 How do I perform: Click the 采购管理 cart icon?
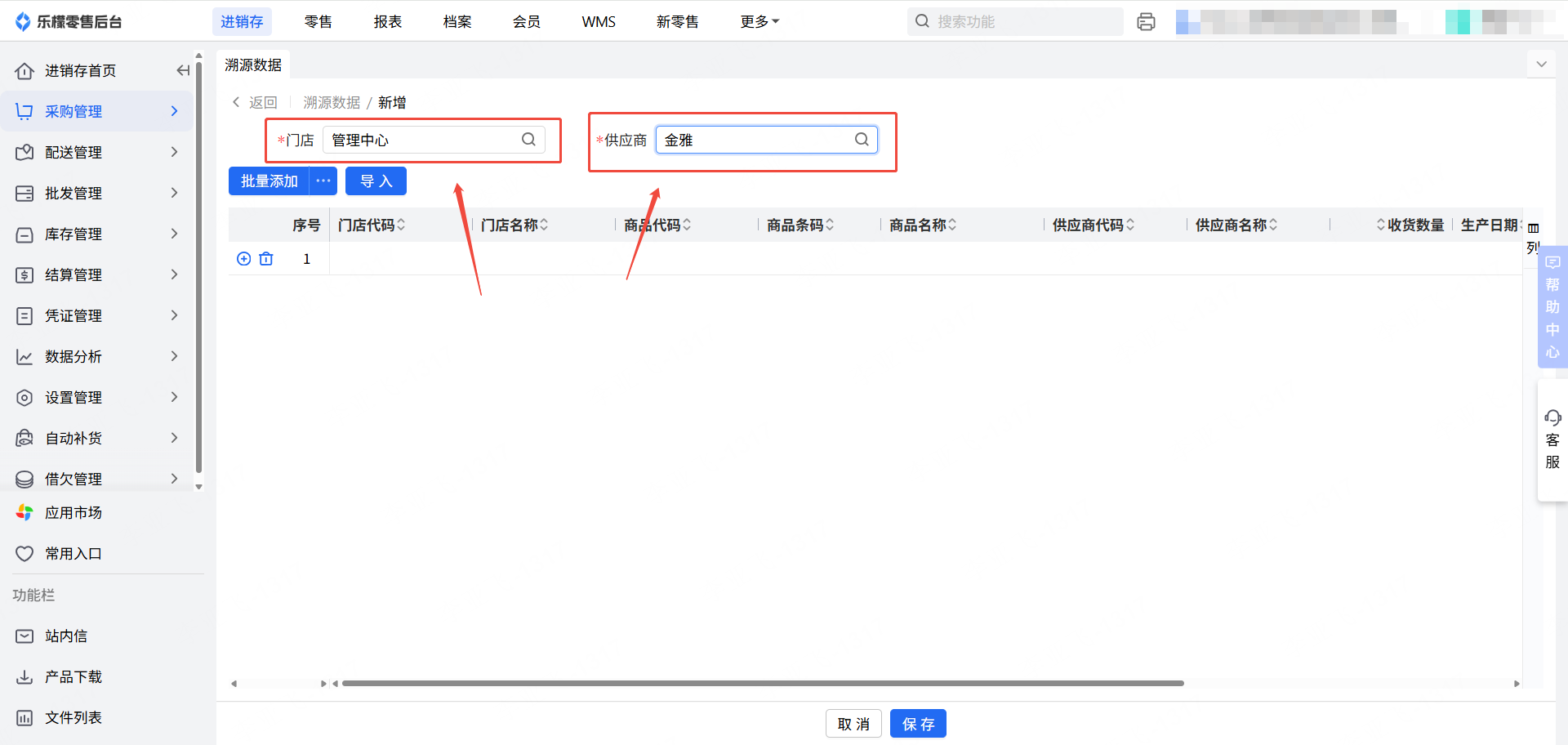pos(24,112)
